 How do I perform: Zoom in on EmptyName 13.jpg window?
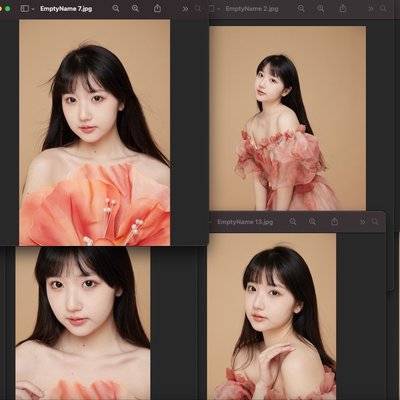click(312, 221)
